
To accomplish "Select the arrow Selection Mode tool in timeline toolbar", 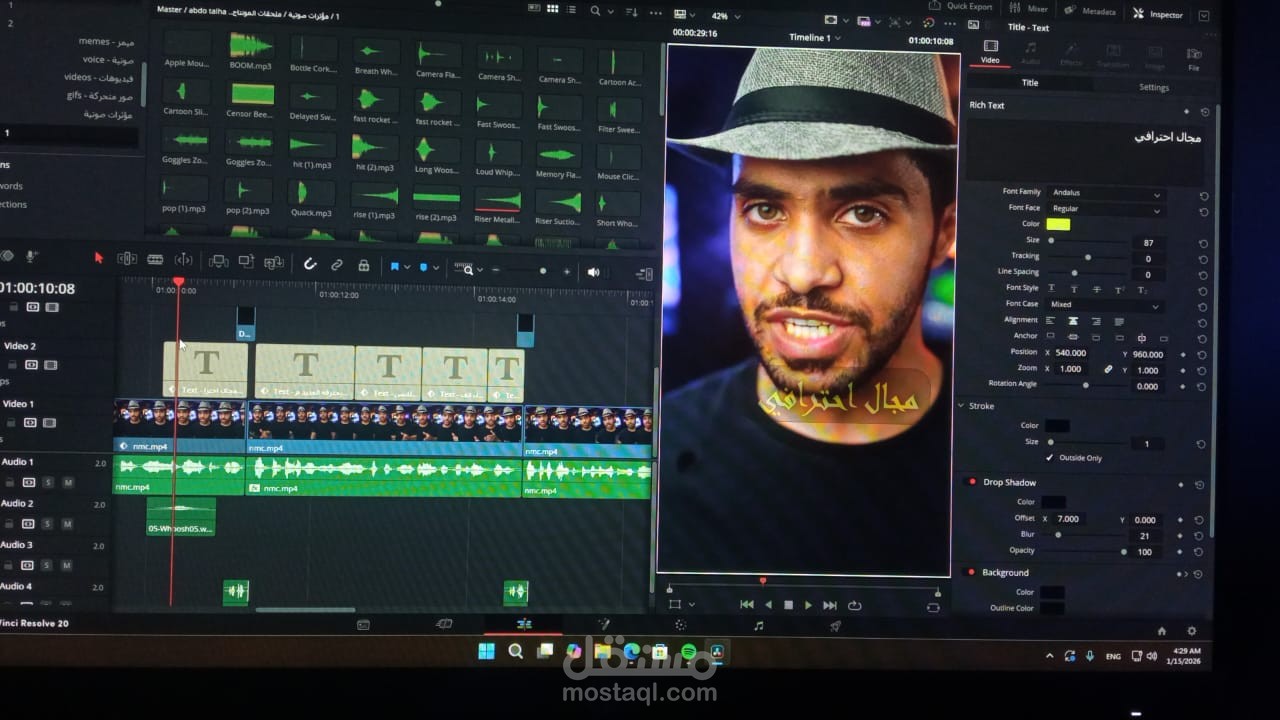I will [x=98, y=258].
